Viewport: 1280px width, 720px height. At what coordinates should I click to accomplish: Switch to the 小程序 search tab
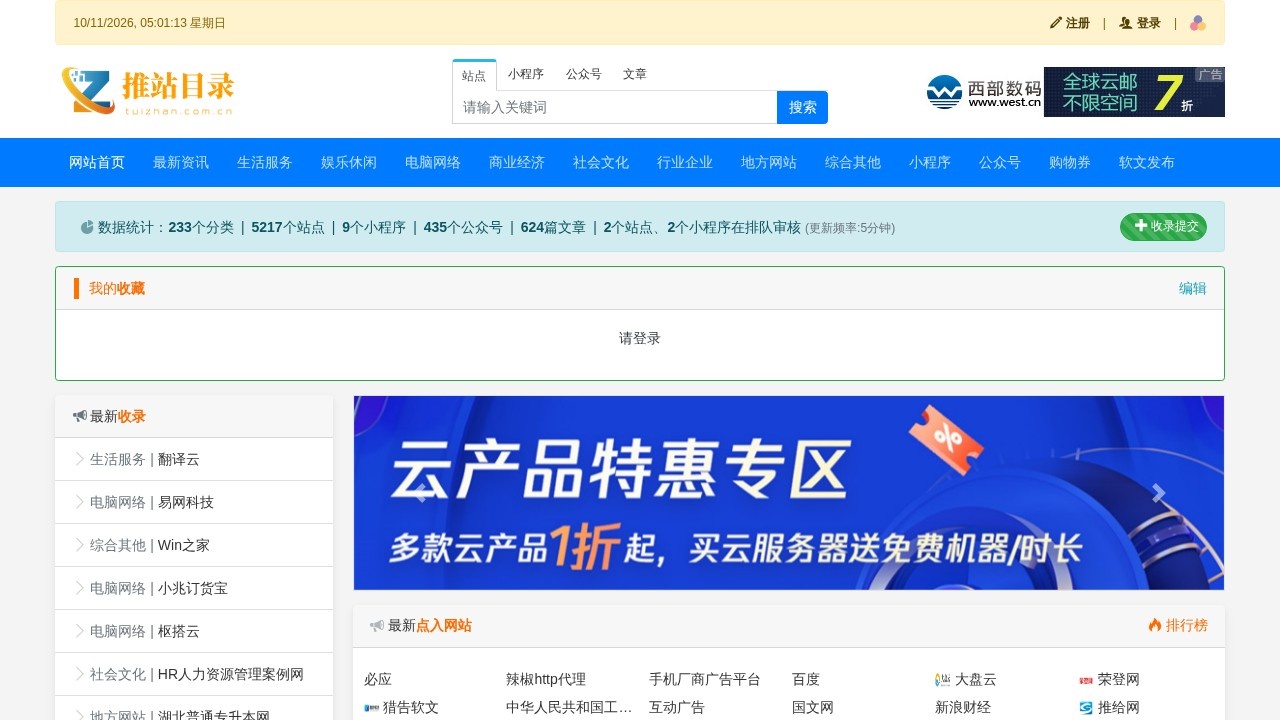[526, 74]
